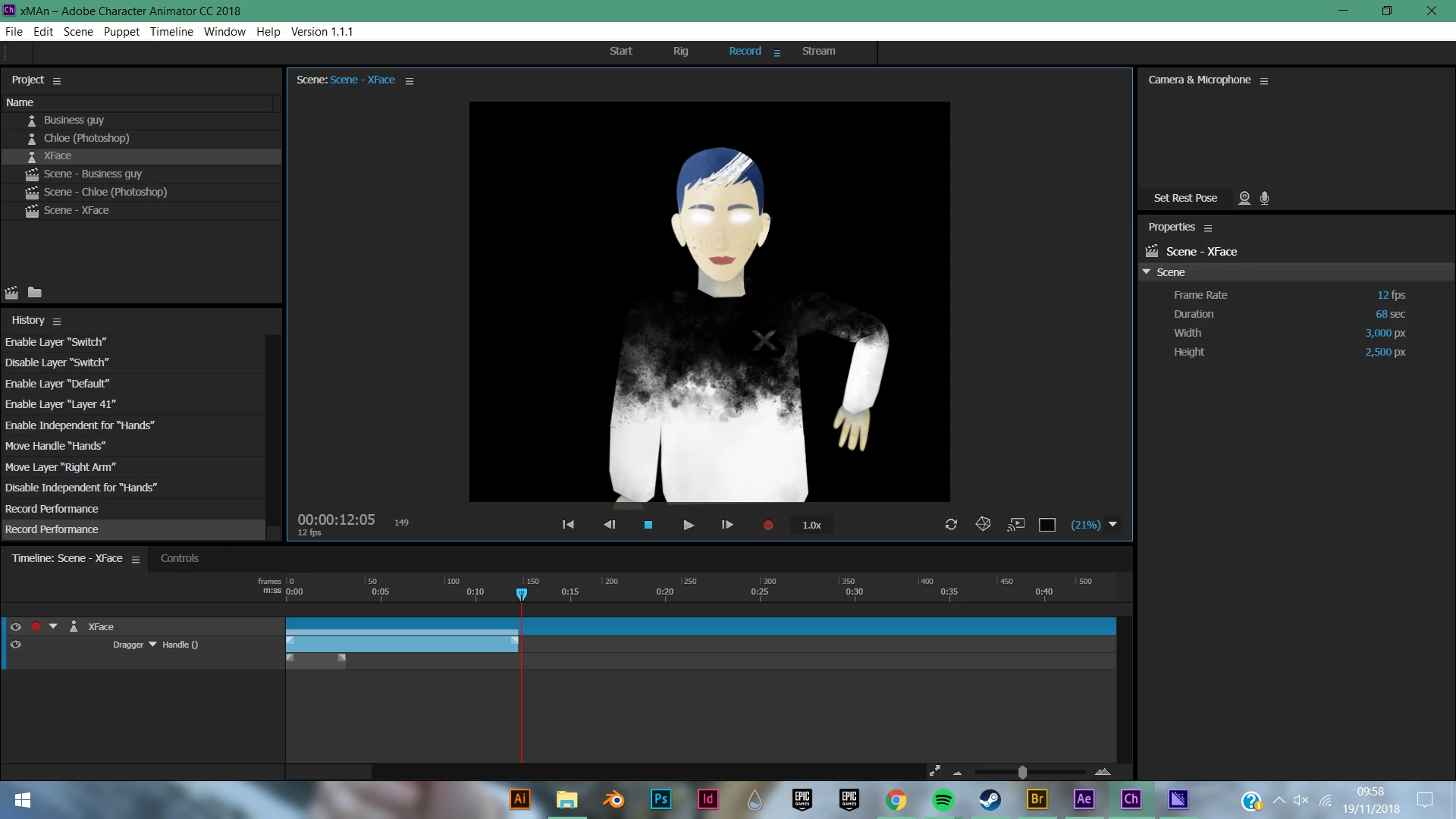The height and width of the screenshot is (819, 1456).
Task: Toggle the camera input icon
Action: click(1244, 198)
